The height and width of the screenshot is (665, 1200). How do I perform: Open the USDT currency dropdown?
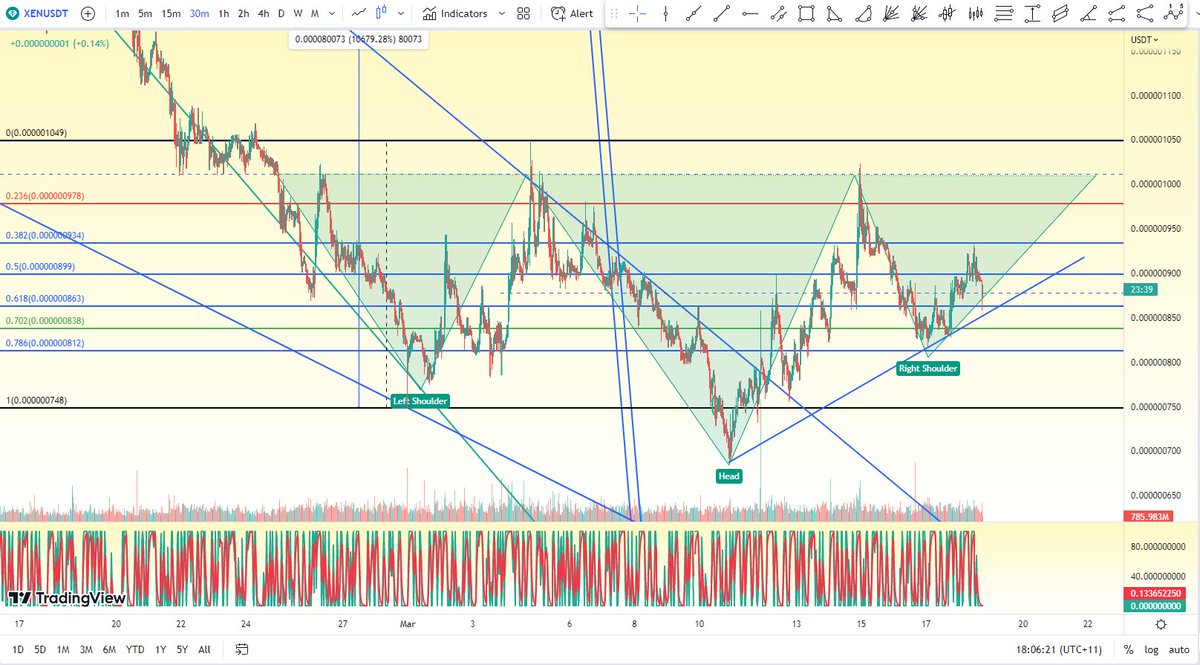click(x=1145, y=40)
